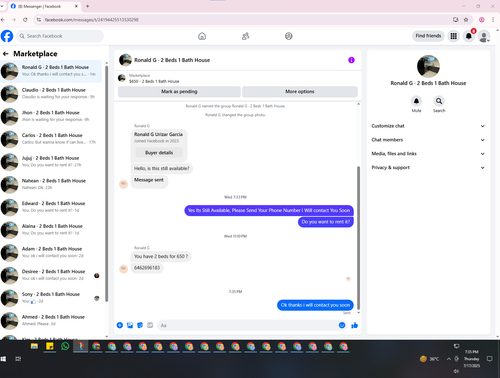Open Ronald G conversation header title

point(172,60)
